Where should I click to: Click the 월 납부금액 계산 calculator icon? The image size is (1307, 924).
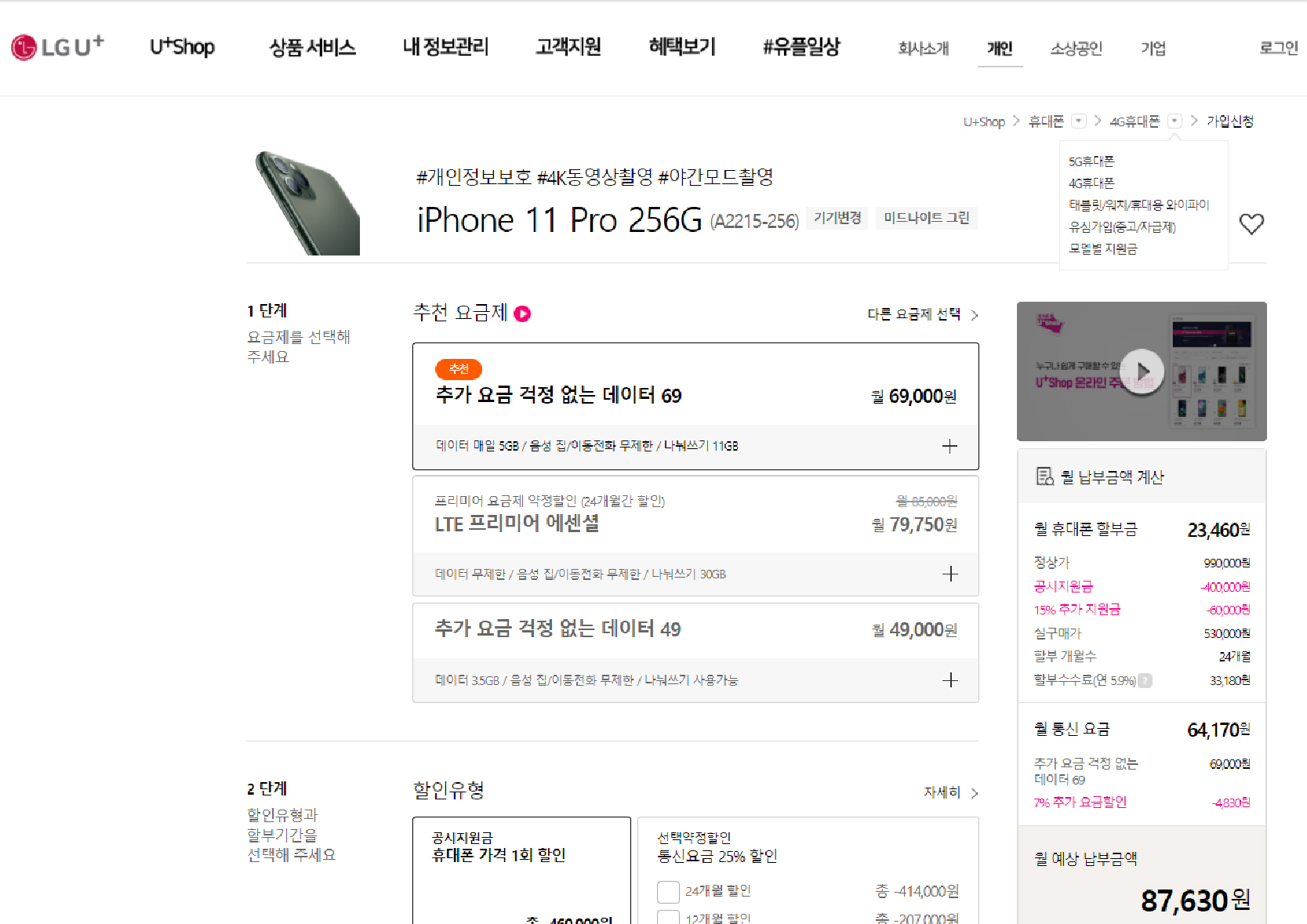pyautogui.click(x=1044, y=476)
